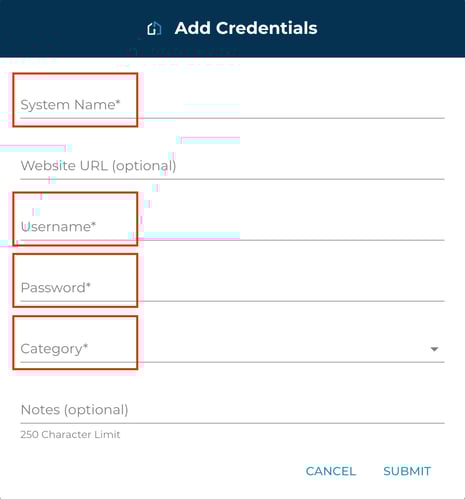Click the 250 Character Limit hint
465x499 pixels.
70,434
